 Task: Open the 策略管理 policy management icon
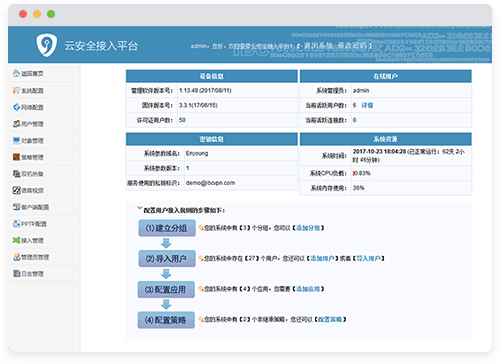pyautogui.click(x=16, y=157)
